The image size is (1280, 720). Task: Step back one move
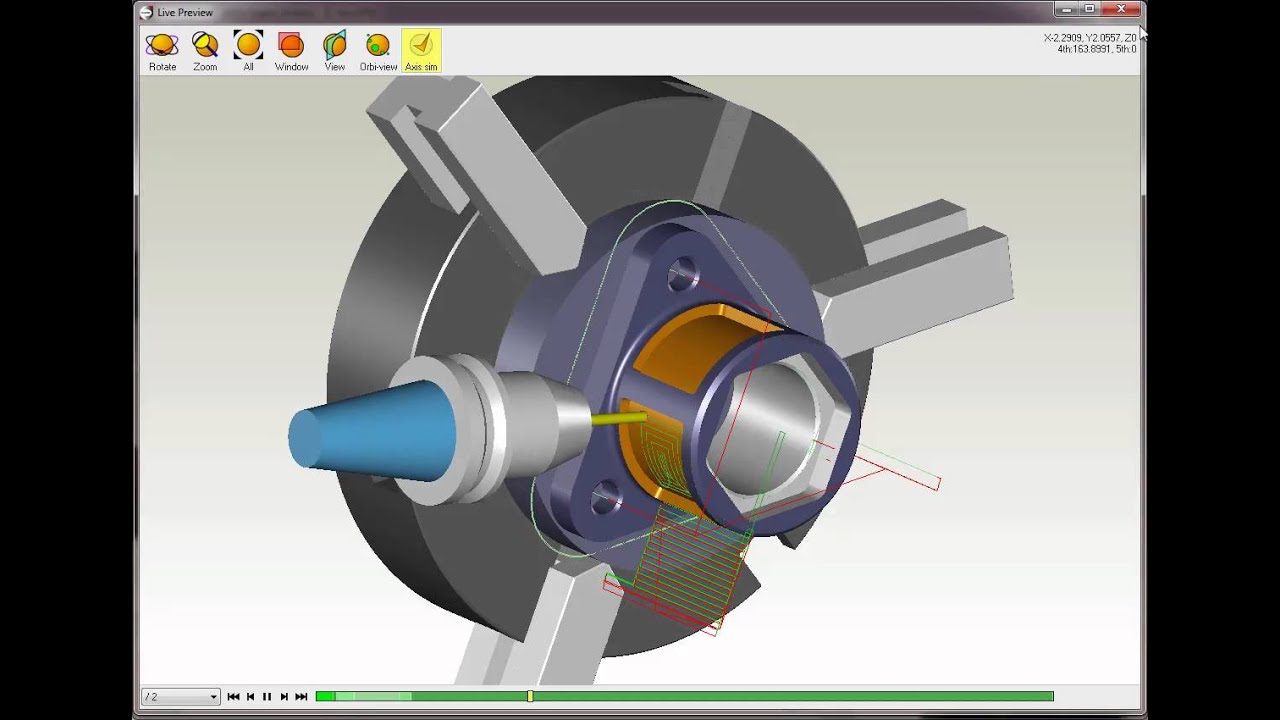250,696
